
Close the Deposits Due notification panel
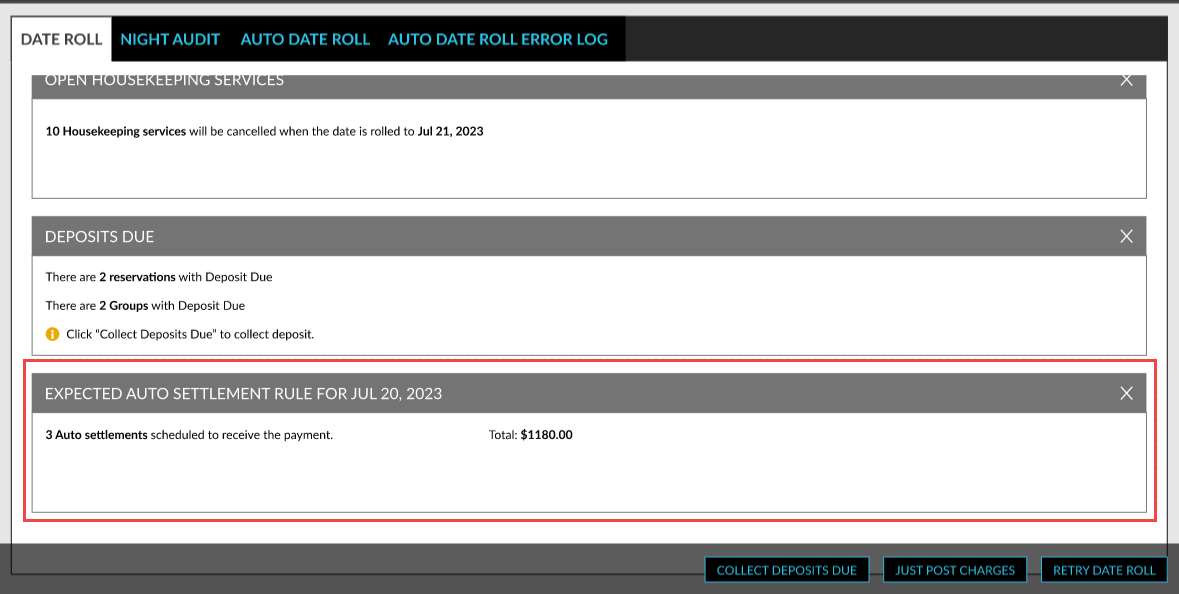[x=1126, y=236]
